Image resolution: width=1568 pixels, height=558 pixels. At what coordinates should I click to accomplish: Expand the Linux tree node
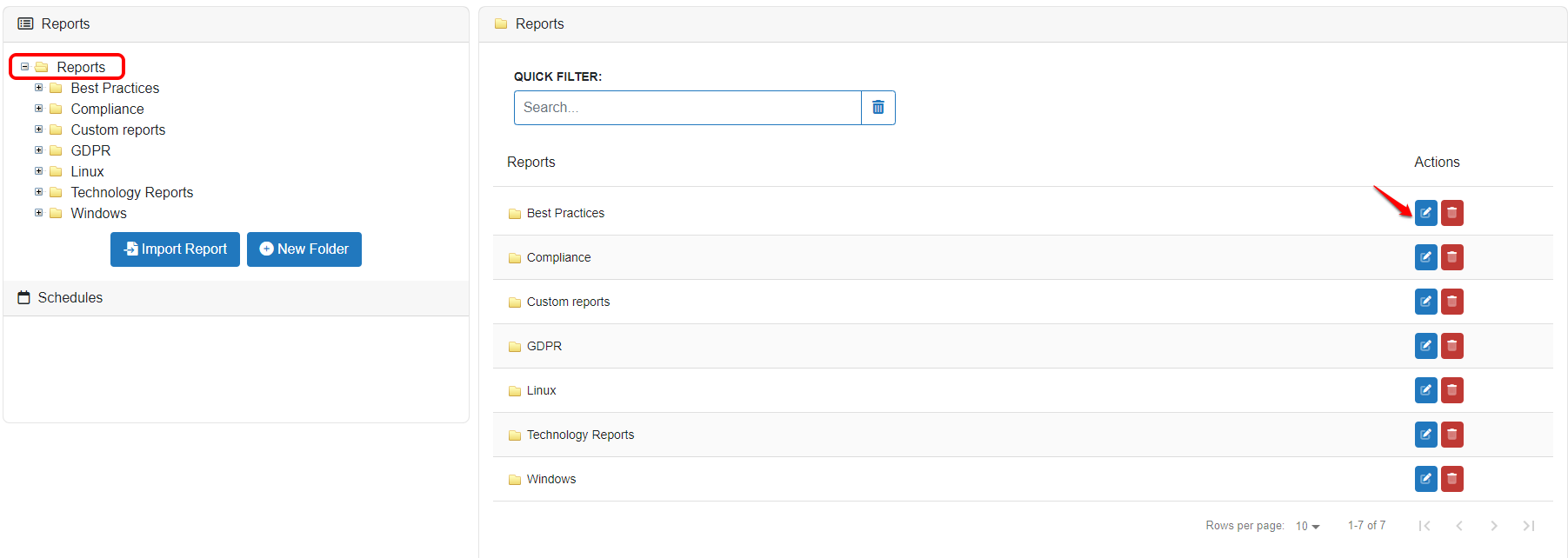[38, 170]
